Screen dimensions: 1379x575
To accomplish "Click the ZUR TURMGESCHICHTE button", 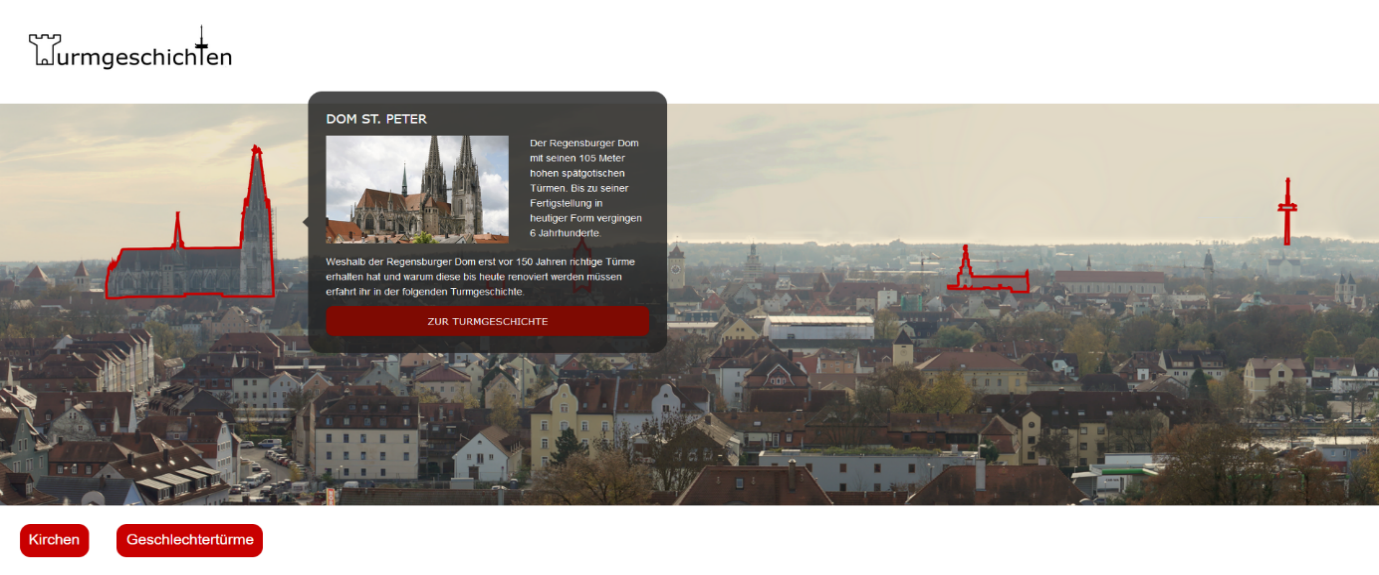I will point(487,321).
